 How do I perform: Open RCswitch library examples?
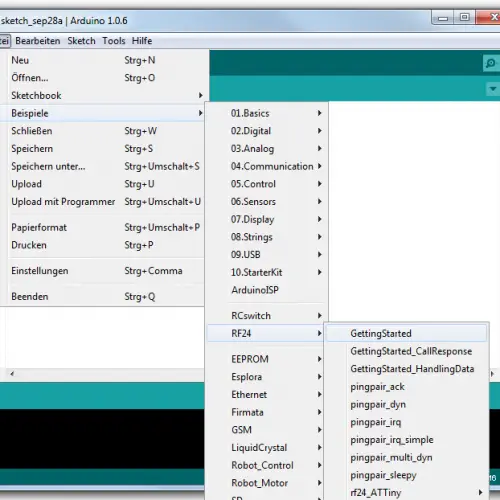(x=266, y=316)
